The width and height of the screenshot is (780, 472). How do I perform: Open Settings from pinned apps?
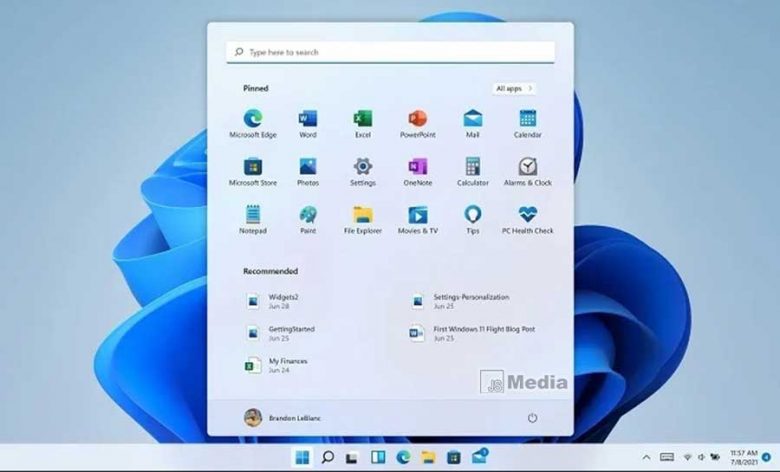click(363, 172)
